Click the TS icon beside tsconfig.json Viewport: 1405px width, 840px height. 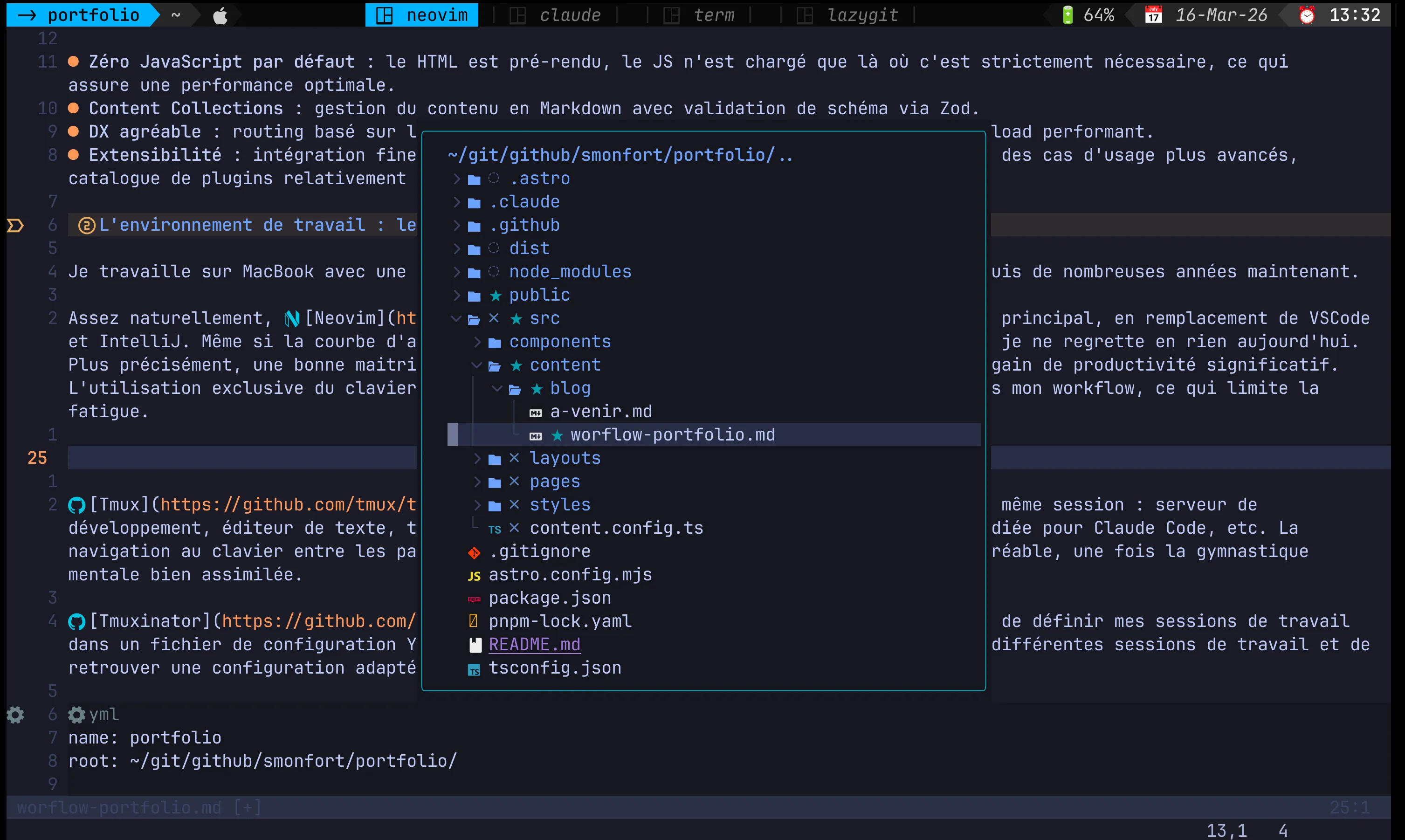coord(475,669)
